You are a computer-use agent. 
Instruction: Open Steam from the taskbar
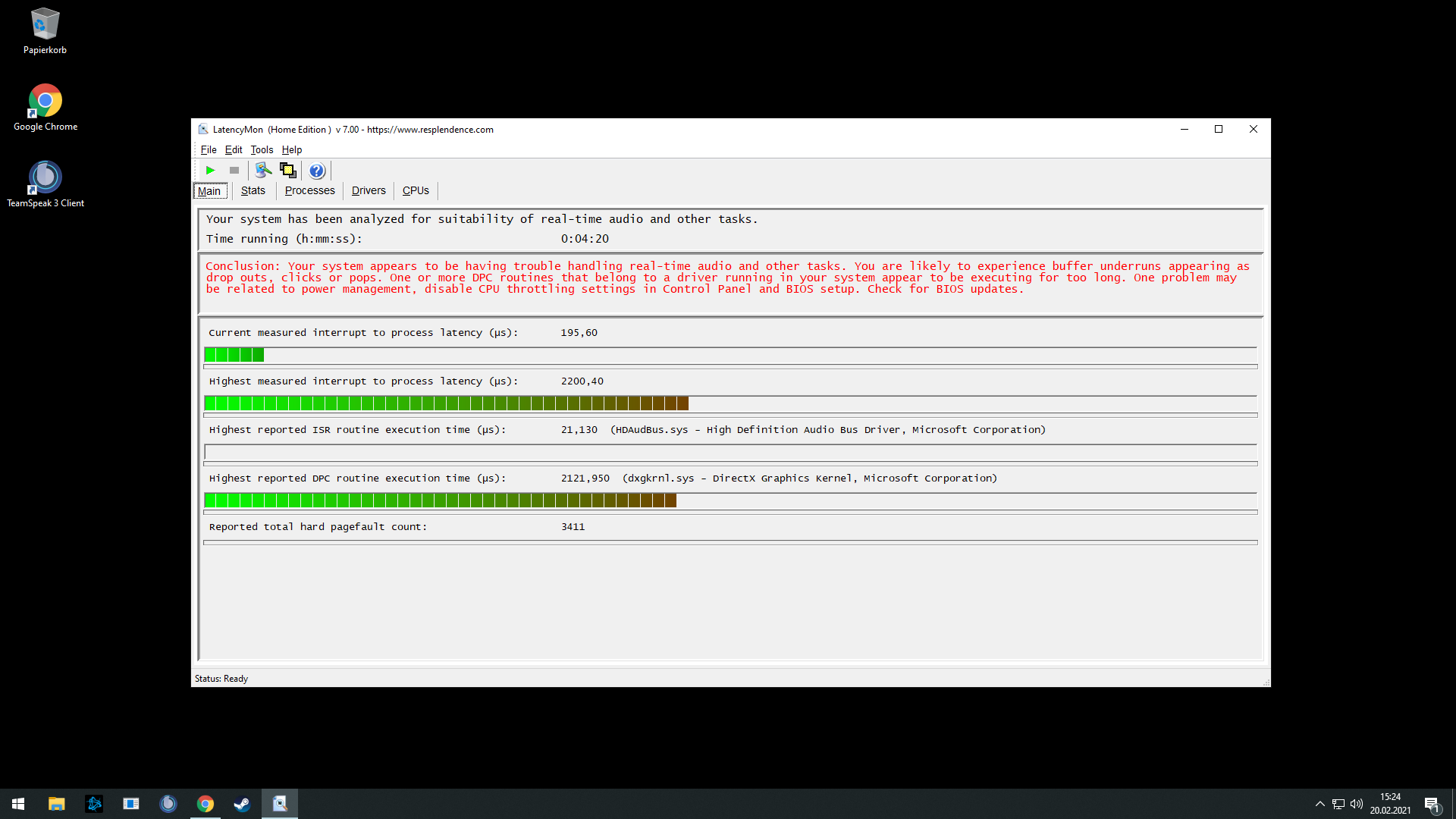pyautogui.click(x=242, y=804)
